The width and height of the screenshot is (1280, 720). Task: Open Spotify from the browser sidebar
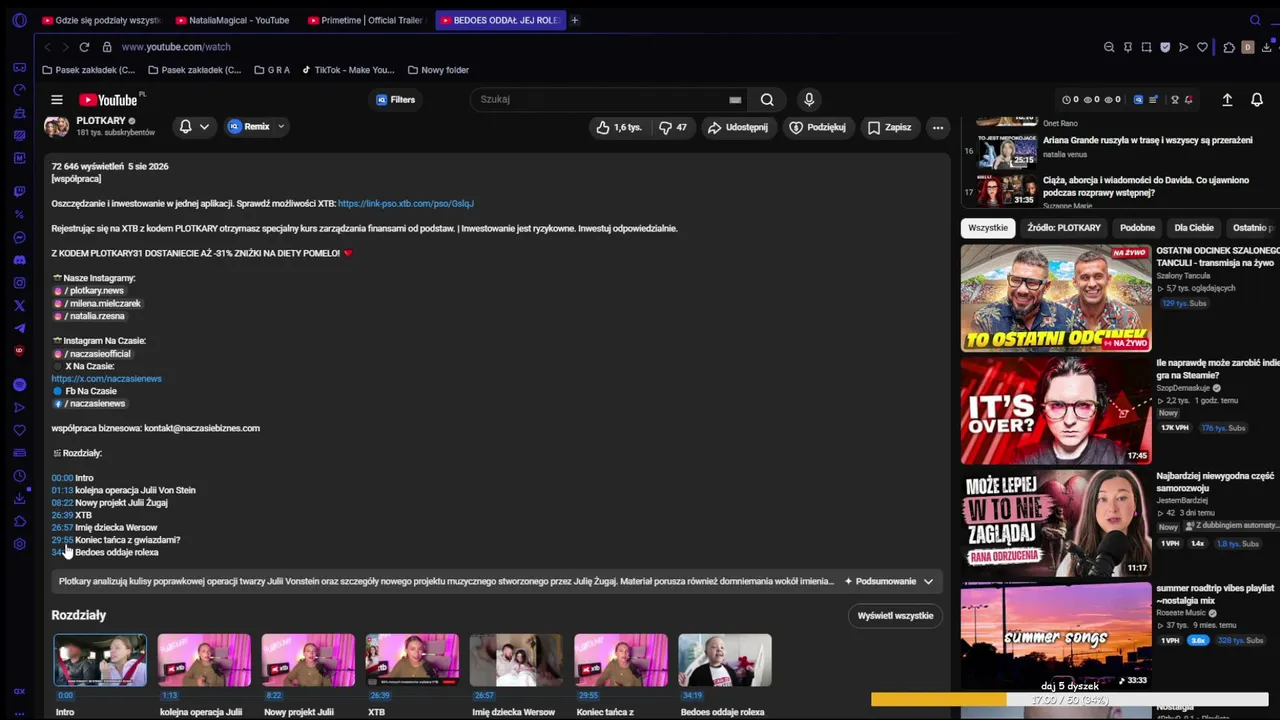(19, 385)
